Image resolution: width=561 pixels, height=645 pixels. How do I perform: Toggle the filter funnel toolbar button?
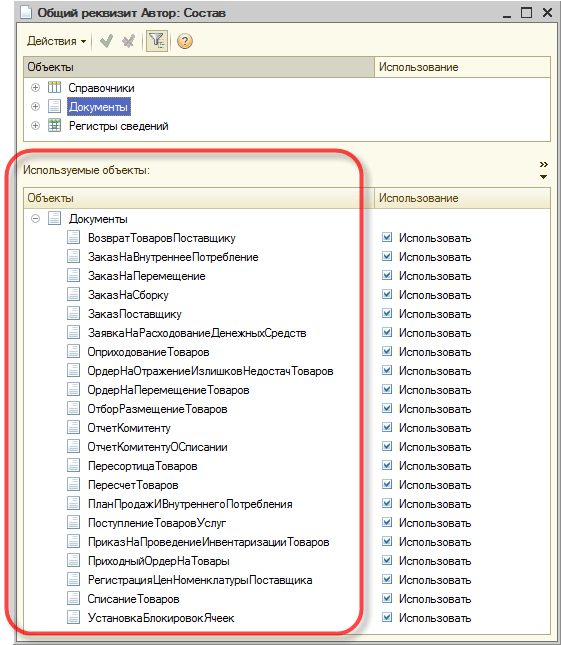tap(157, 41)
